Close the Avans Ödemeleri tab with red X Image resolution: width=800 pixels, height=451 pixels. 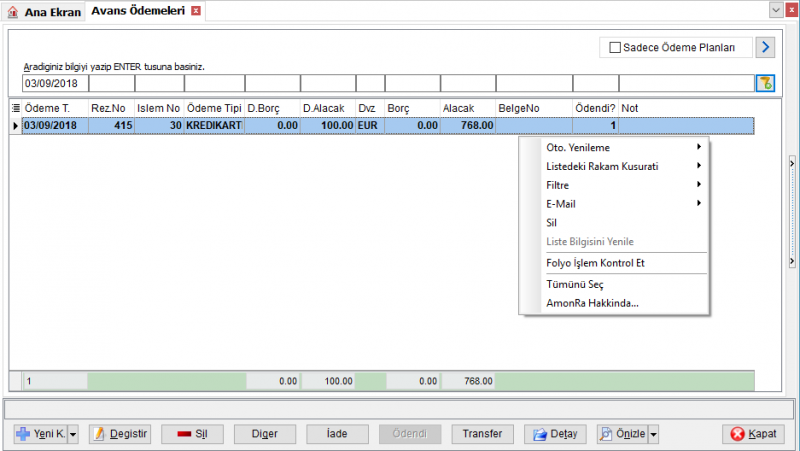click(x=196, y=11)
